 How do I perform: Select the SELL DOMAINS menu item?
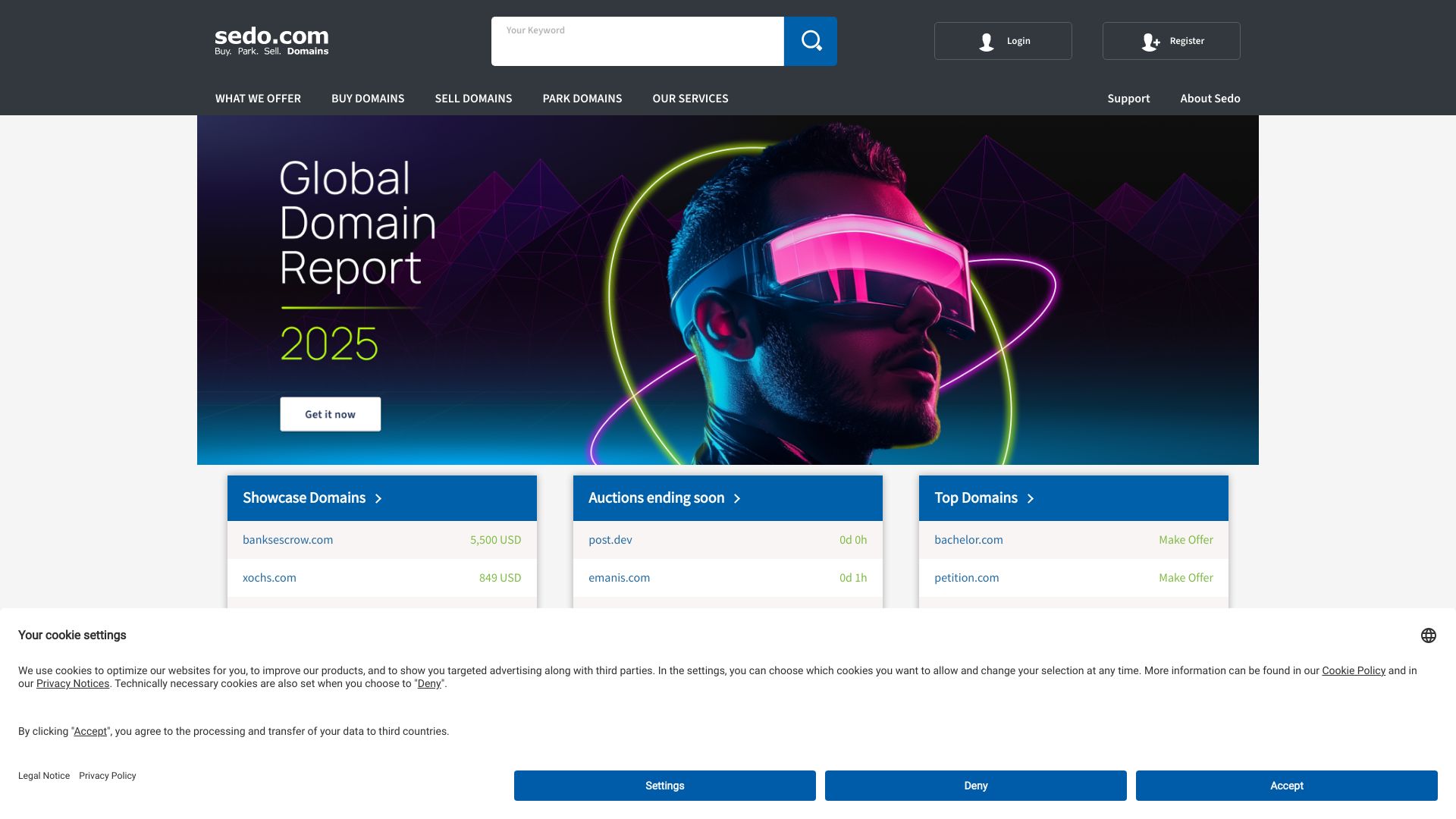pyautogui.click(x=473, y=99)
